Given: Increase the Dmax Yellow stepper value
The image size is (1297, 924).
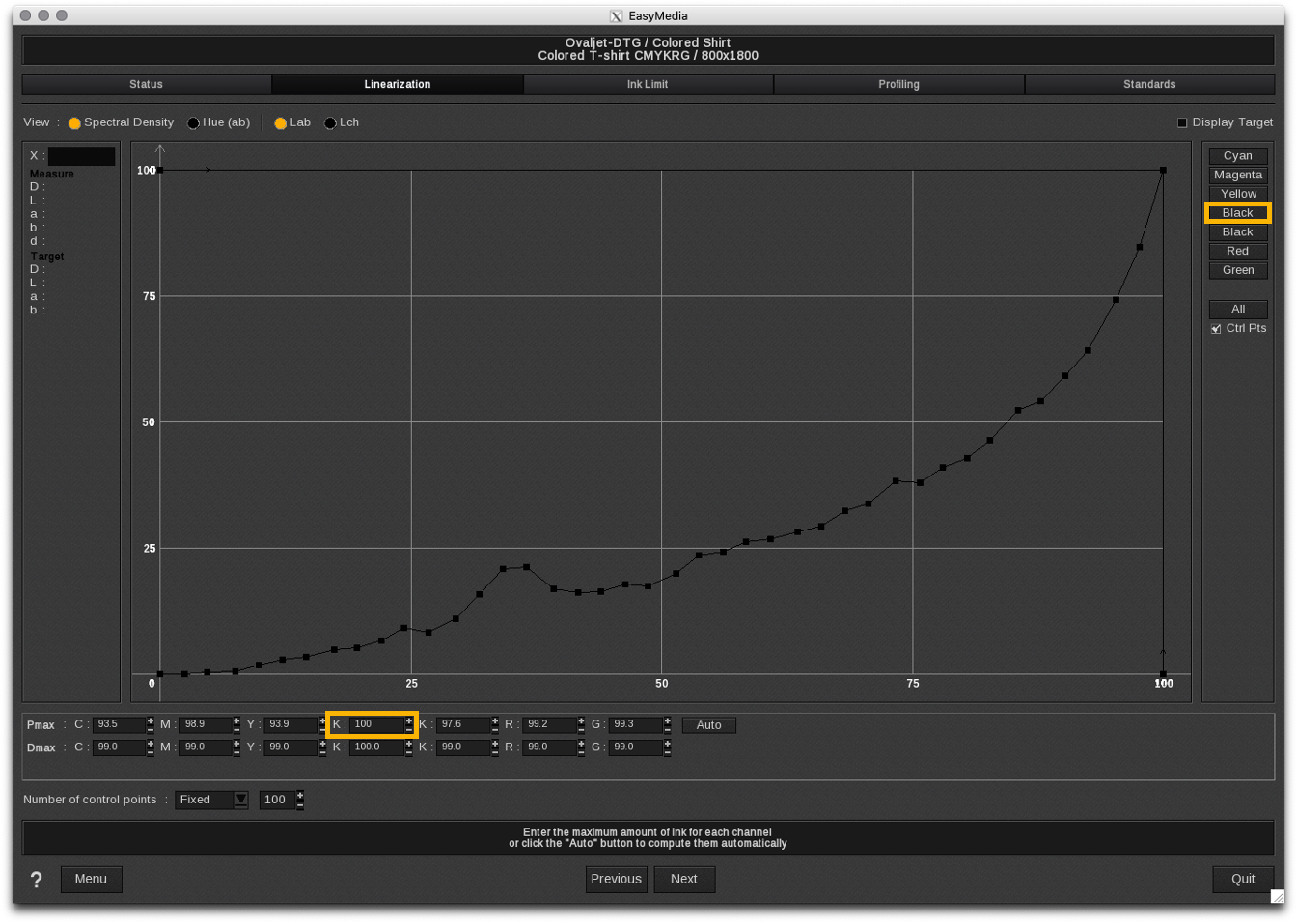Looking at the screenshot, I should point(322,743).
